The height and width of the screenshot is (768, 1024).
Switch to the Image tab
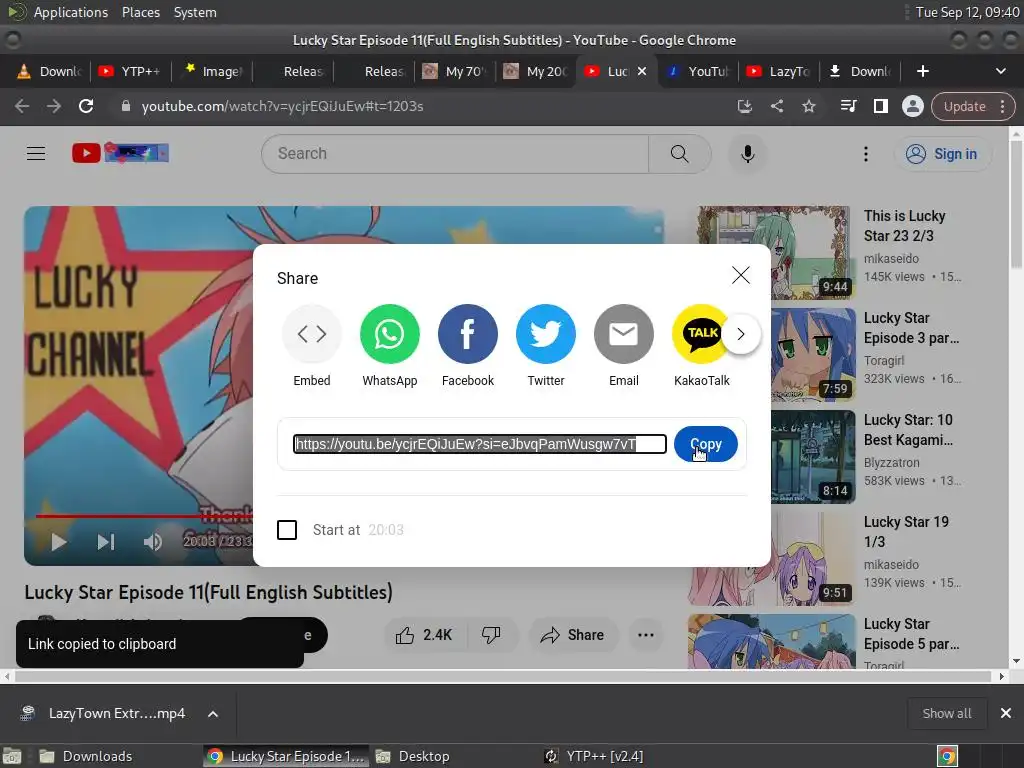(213, 71)
